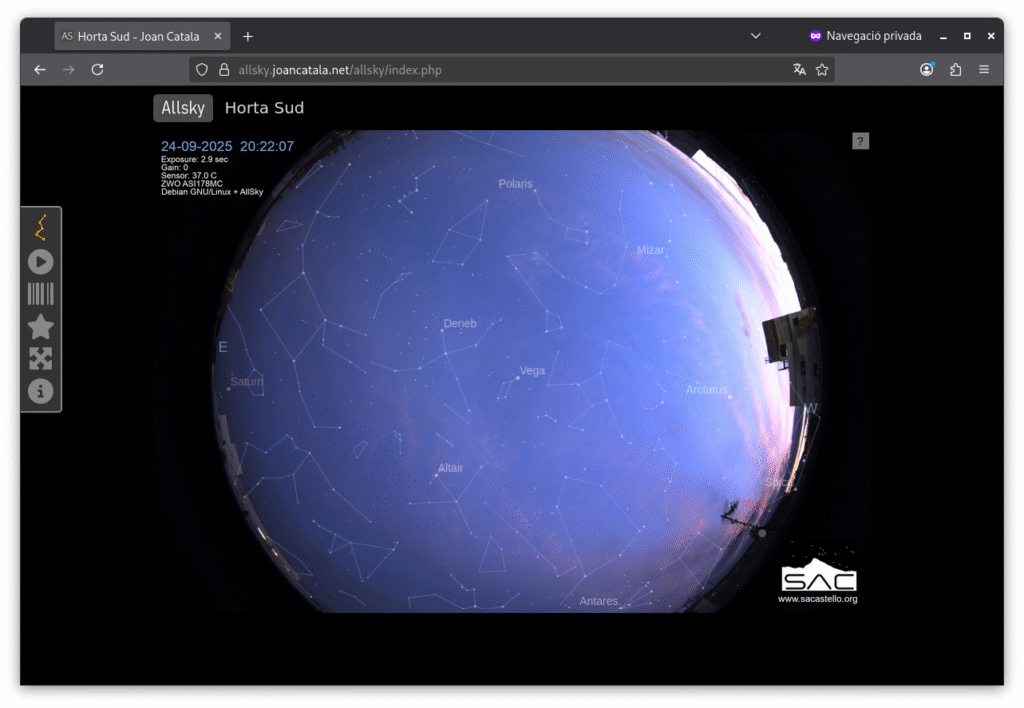Bookmark this page with the star icon
The width and height of the screenshot is (1024, 708).
822,70
